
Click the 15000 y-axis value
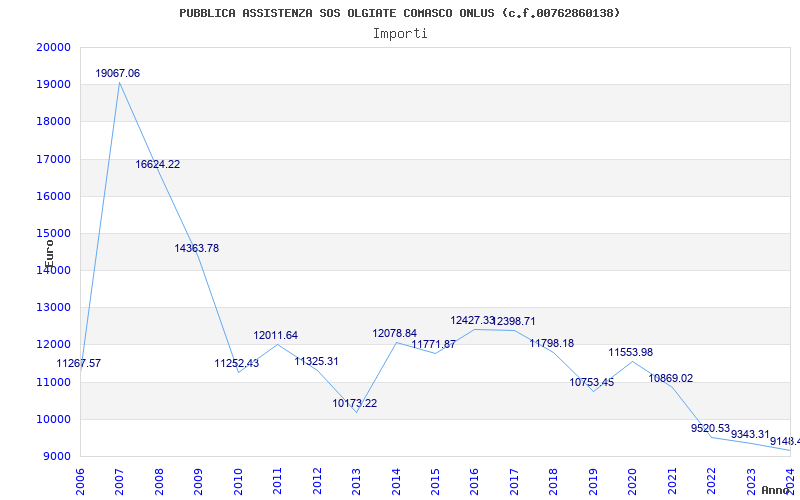[x=54, y=234]
